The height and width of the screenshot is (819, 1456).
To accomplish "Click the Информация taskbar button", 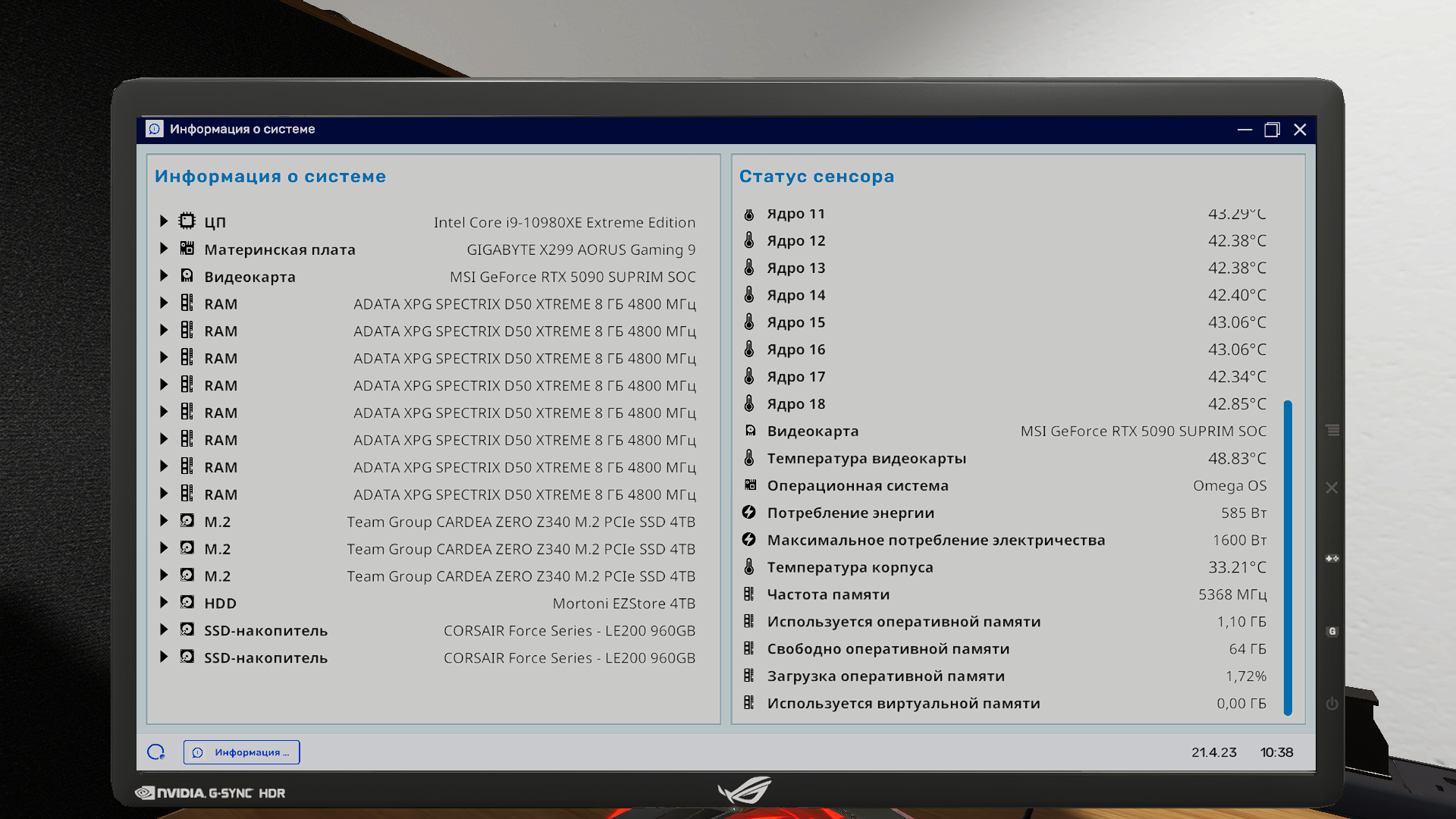I will pyautogui.click(x=242, y=752).
